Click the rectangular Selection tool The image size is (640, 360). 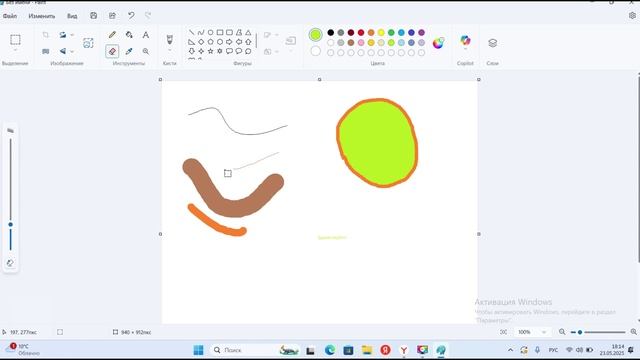(15, 40)
